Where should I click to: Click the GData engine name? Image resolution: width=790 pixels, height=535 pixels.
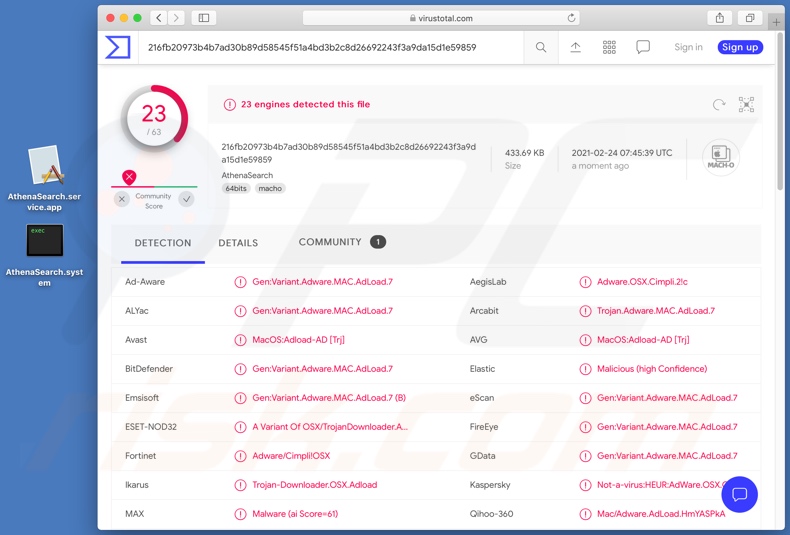coord(482,456)
